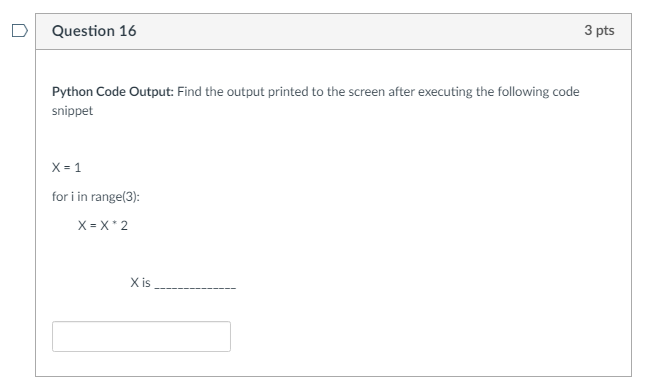
Task: Click the X = 1 code line
Action: point(66,168)
